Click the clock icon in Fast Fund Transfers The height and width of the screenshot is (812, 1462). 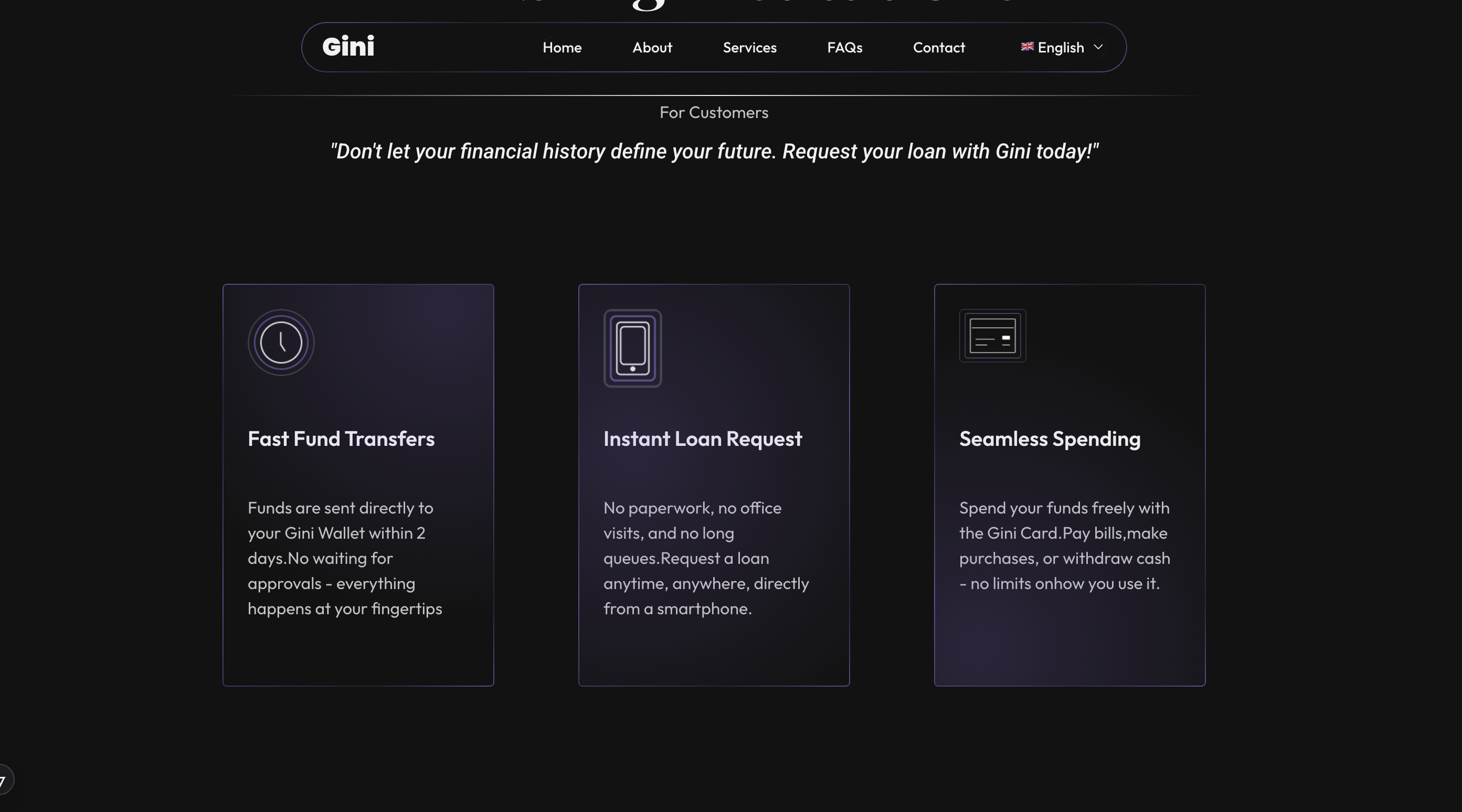[x=281, y=342]
